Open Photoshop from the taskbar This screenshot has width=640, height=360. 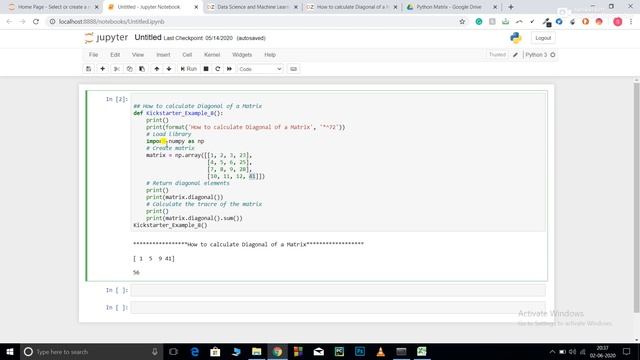tap(360, 351)
